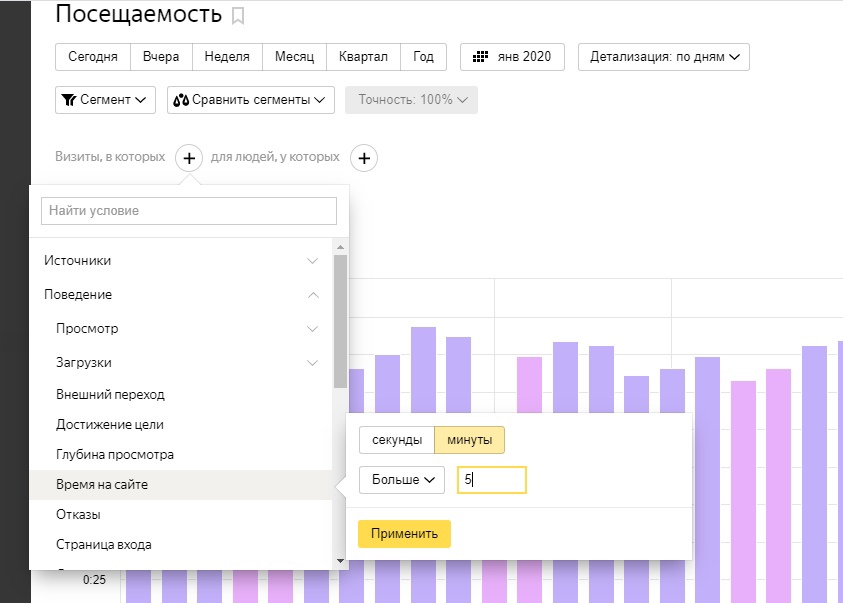Switch time unit to секунды
The width and height of the screenshot is (843, 603).
397,440
